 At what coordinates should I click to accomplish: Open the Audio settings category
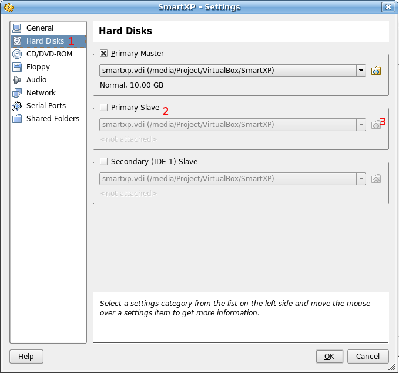48,80
